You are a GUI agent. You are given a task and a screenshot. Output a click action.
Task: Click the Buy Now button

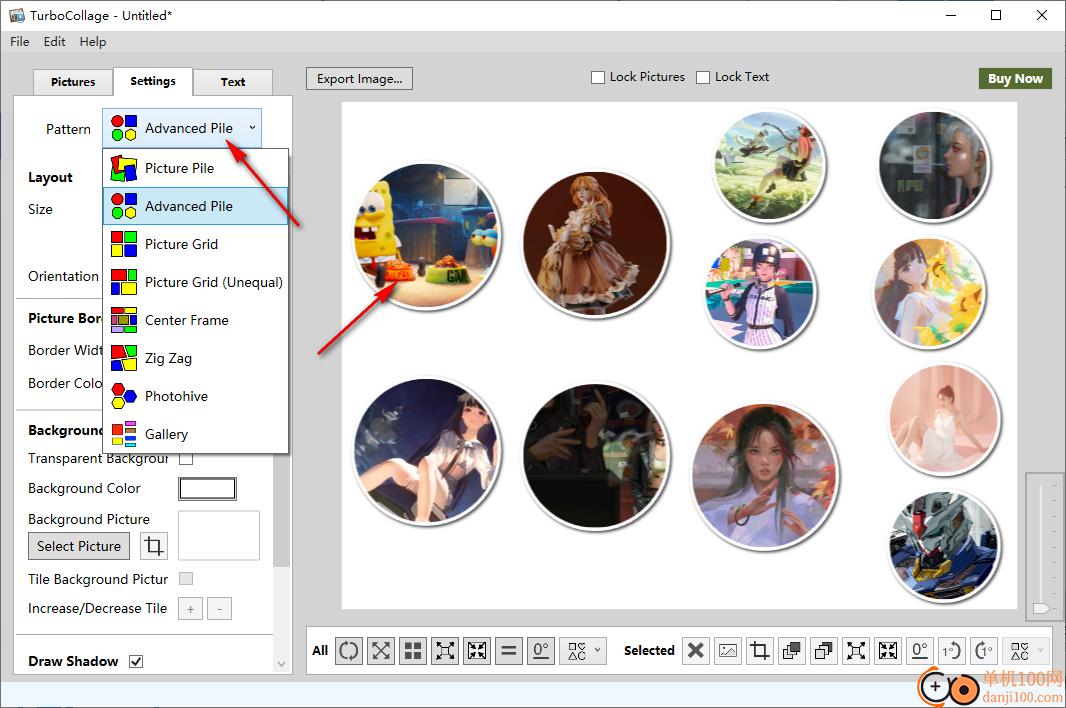[1015, 78]
